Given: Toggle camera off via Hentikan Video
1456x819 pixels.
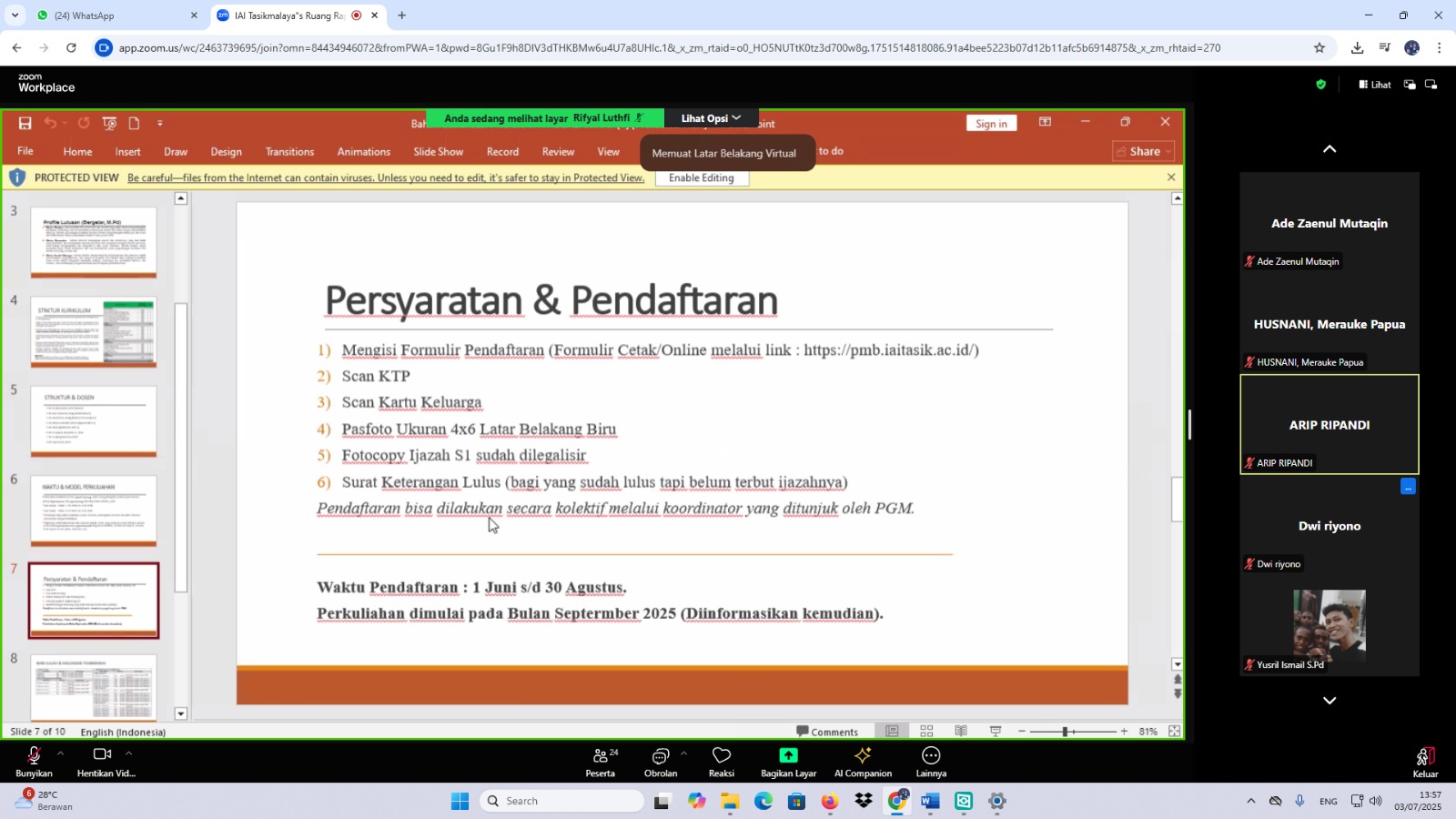Looking at the screenshot, I should coord(103,762).
